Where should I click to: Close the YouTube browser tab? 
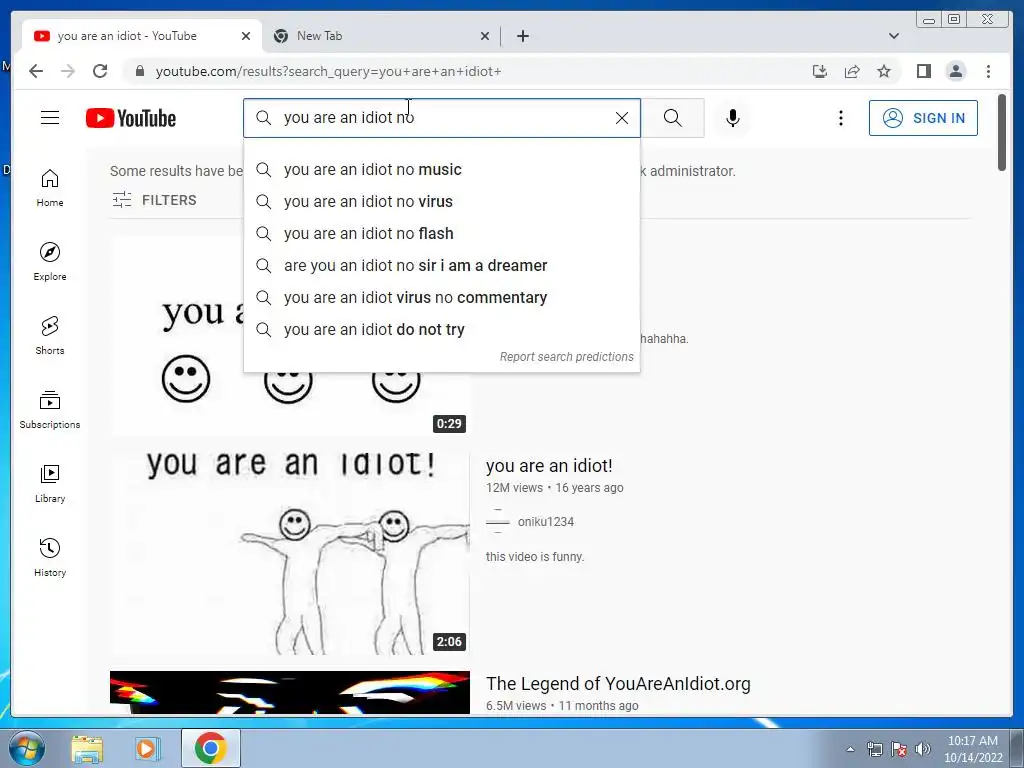click(x=246, y=36)
